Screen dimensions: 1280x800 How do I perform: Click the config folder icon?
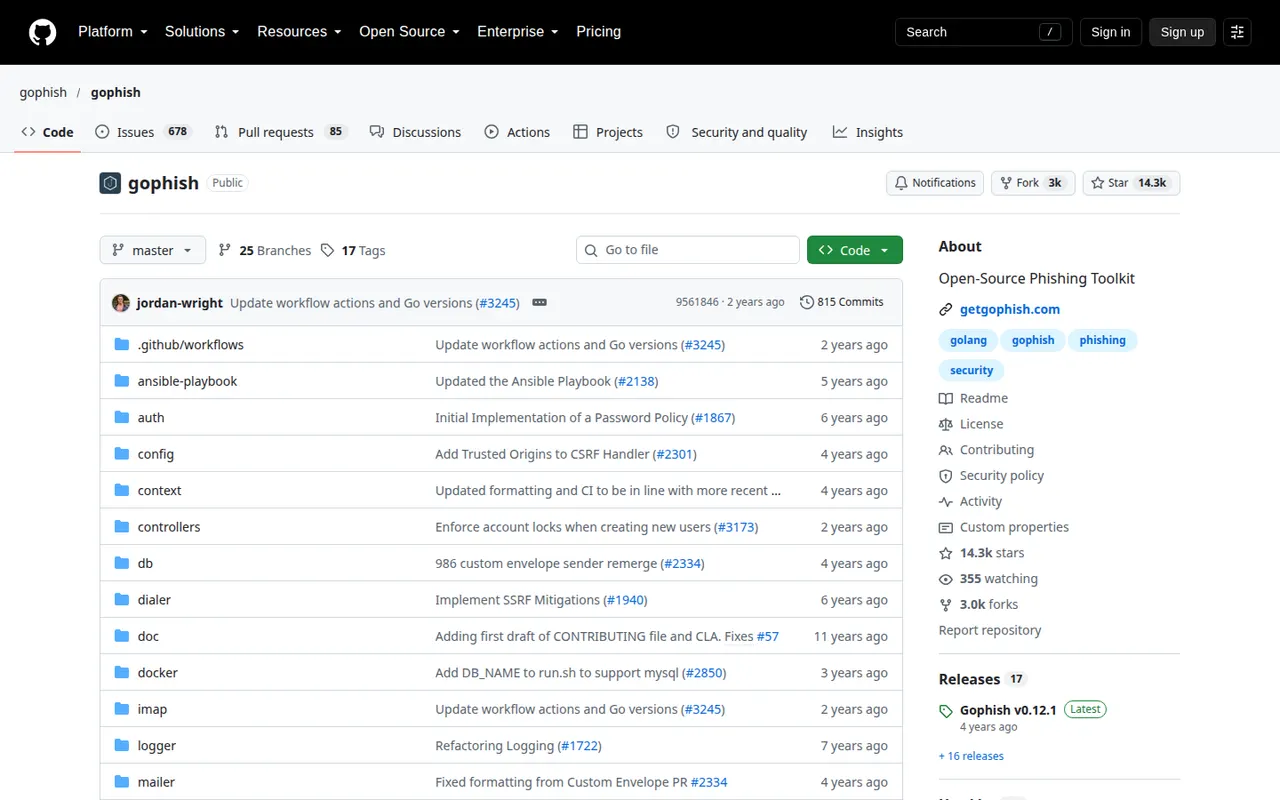point(122,454)
